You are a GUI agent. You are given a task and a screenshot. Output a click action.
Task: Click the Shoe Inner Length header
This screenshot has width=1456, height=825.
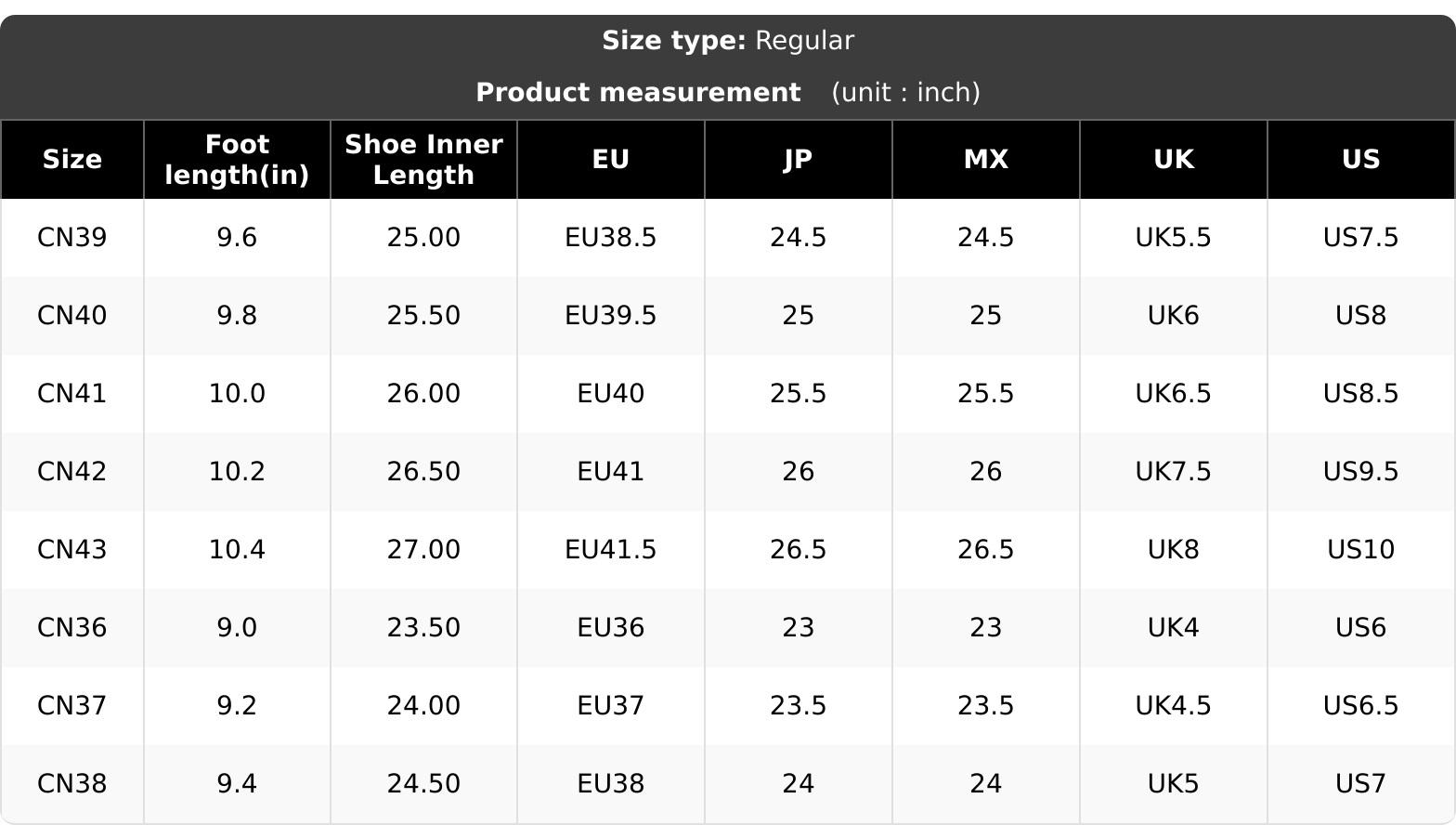tap(423, 160)
